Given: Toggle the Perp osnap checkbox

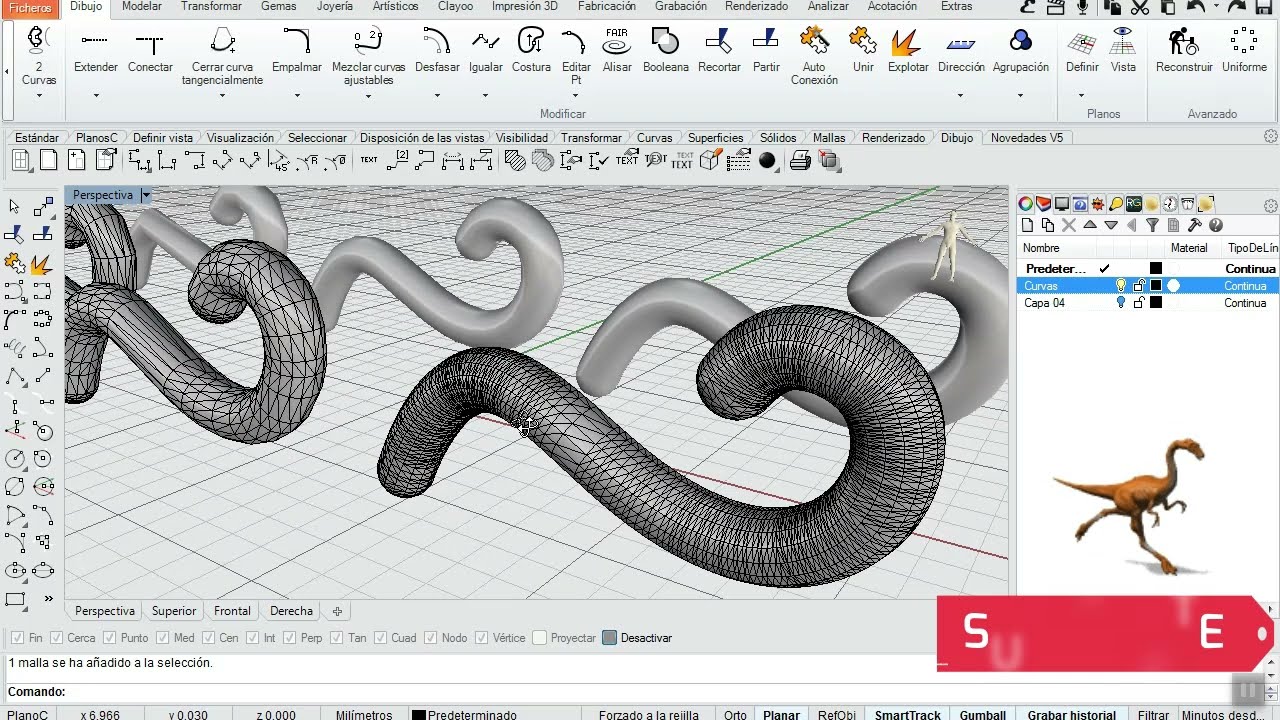Looking at the screenshot, I should click(x=289, y=638).
